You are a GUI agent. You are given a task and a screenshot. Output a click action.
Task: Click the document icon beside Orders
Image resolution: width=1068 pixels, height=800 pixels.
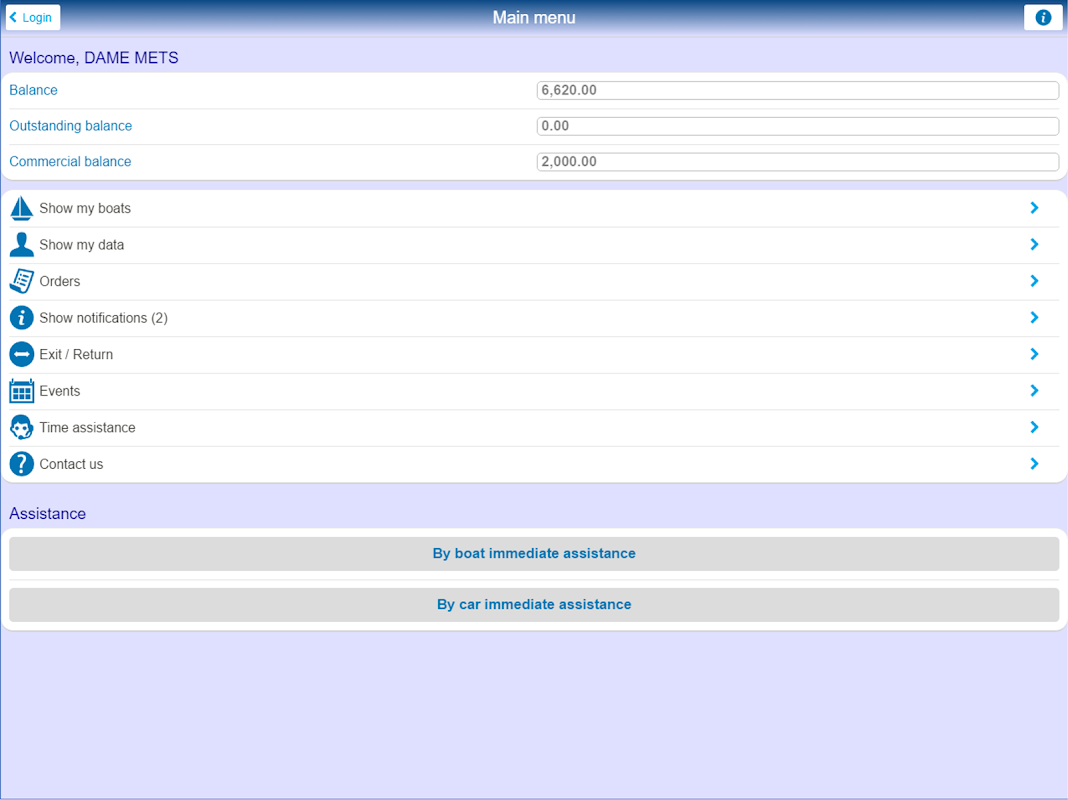[x=21, y=281]
